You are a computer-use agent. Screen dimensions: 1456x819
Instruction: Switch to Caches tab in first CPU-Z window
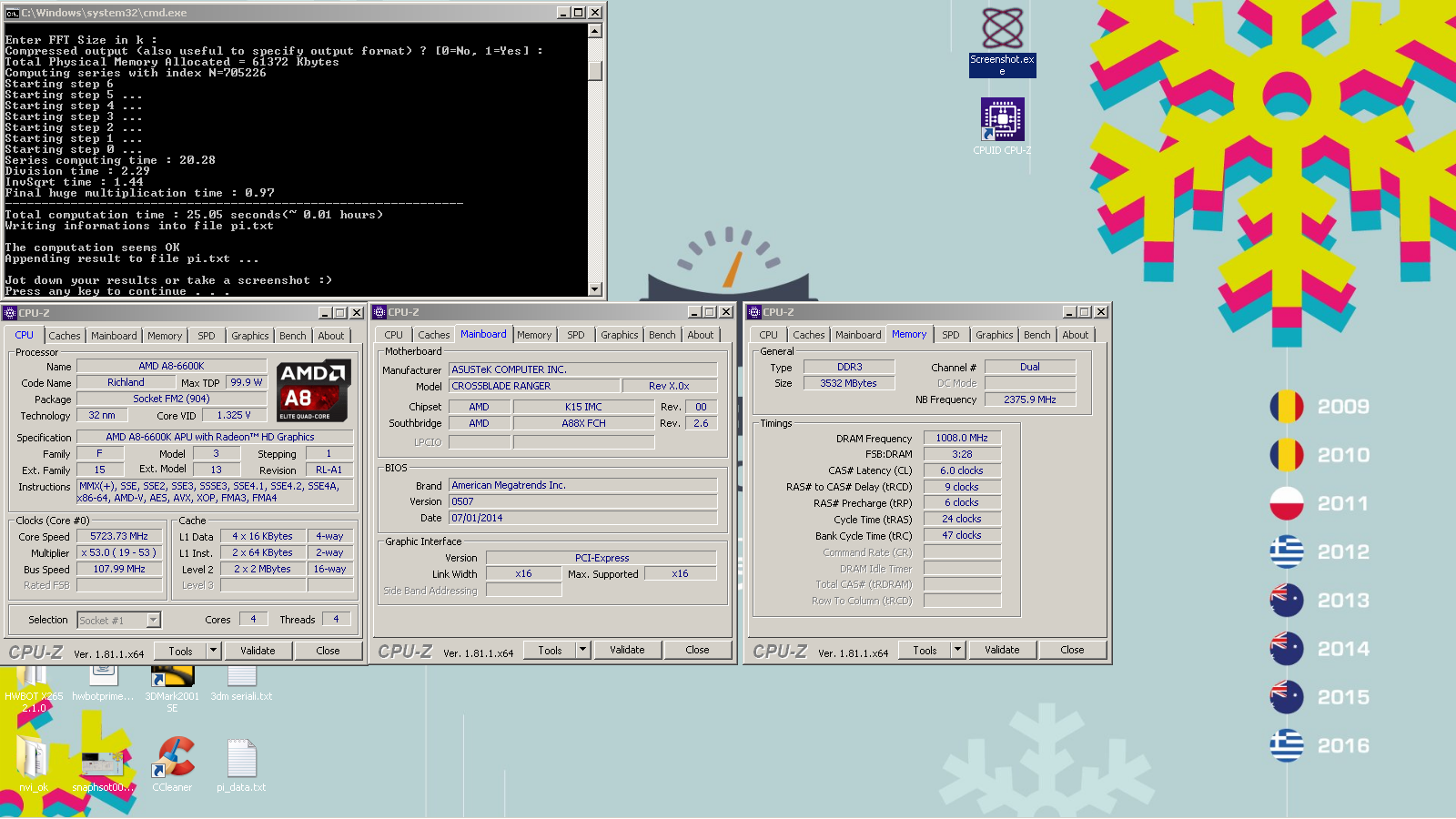(65, 336)
